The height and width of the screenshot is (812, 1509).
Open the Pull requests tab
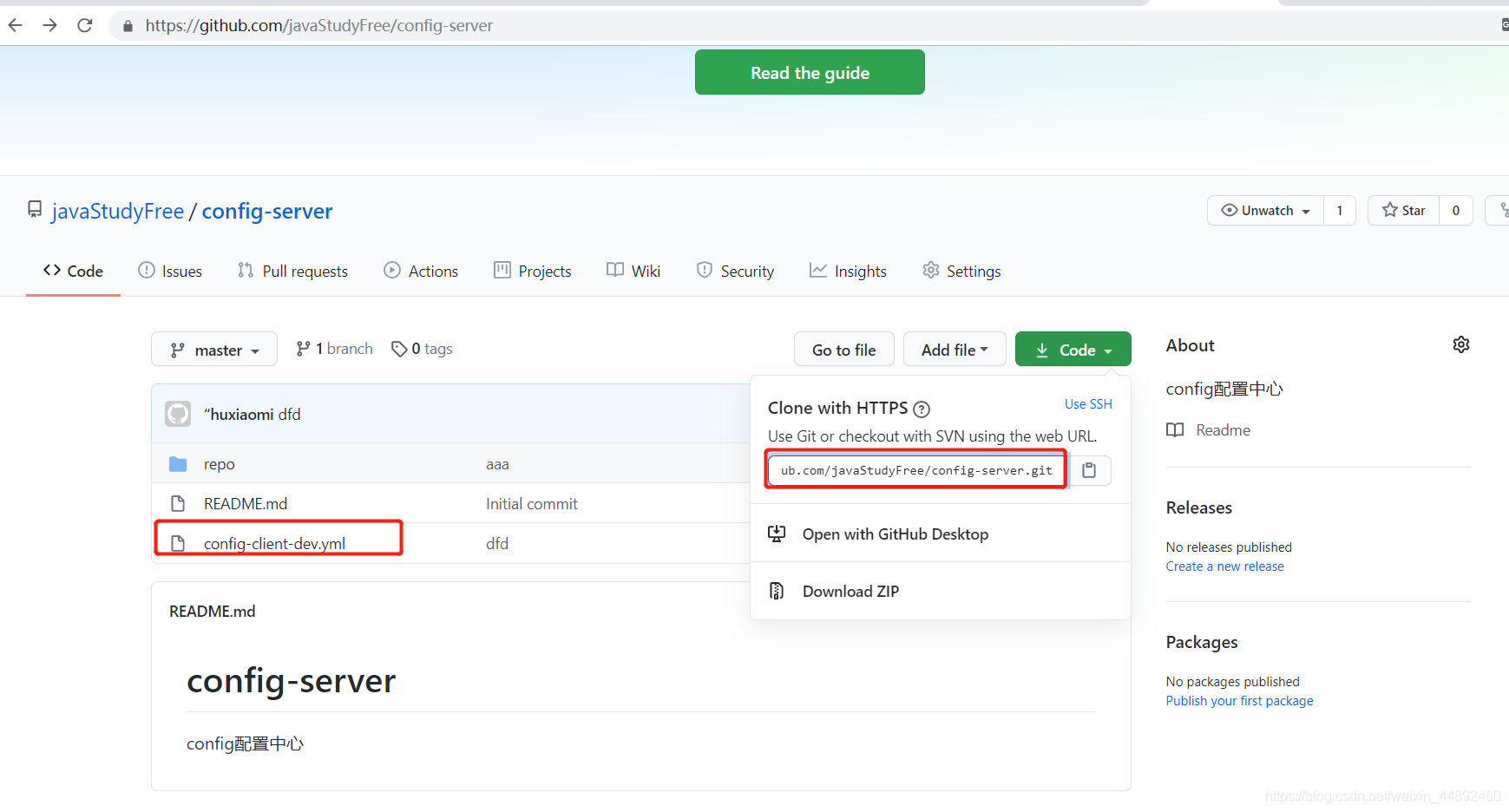click(292, 271)
